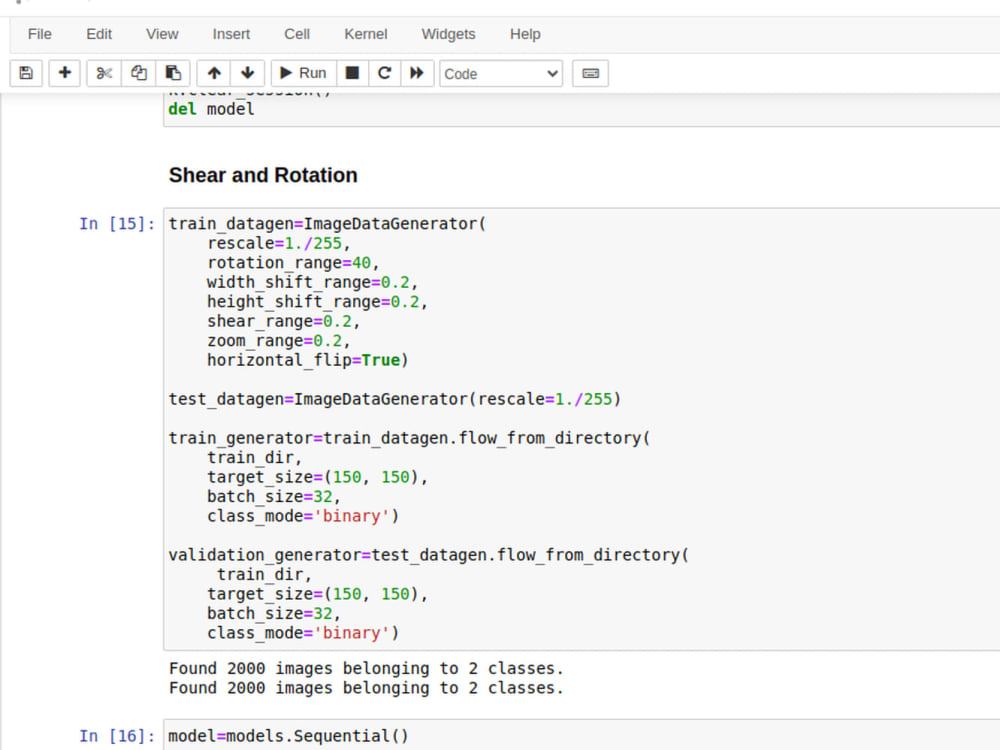
Task: Open the cell type dropdown showing Code
Action: (500, 72)
